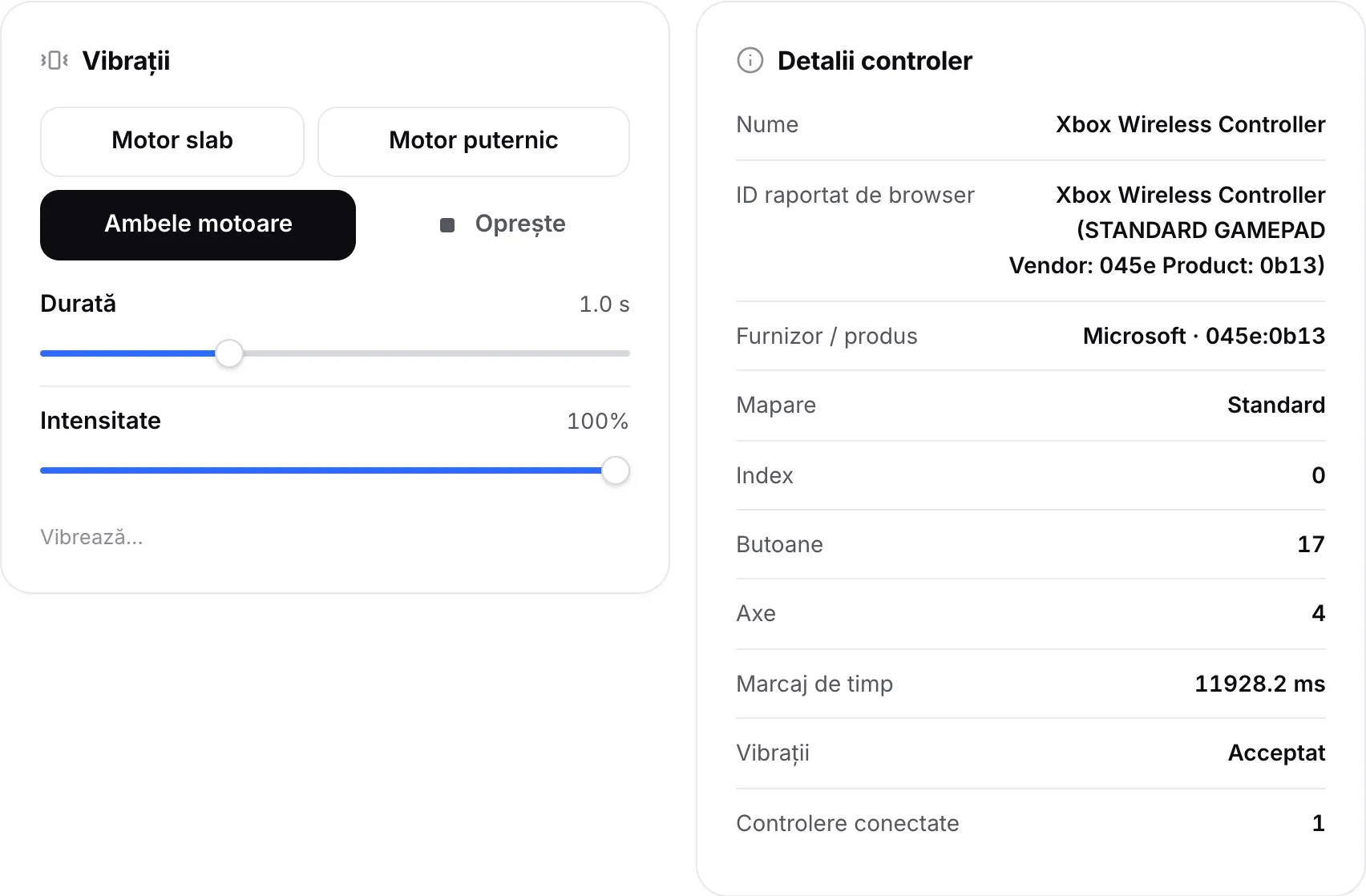This screenshot has width=1366, height=896.
Task: Click the Microsoft · 045e:0b13 value
Action: [x=1204, y=337]
